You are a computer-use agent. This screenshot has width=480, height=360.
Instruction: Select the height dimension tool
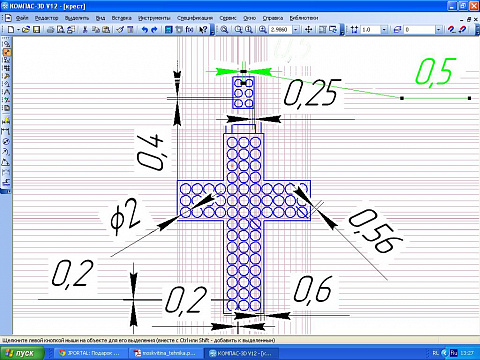pyautogui.click(x=6, y=183)
